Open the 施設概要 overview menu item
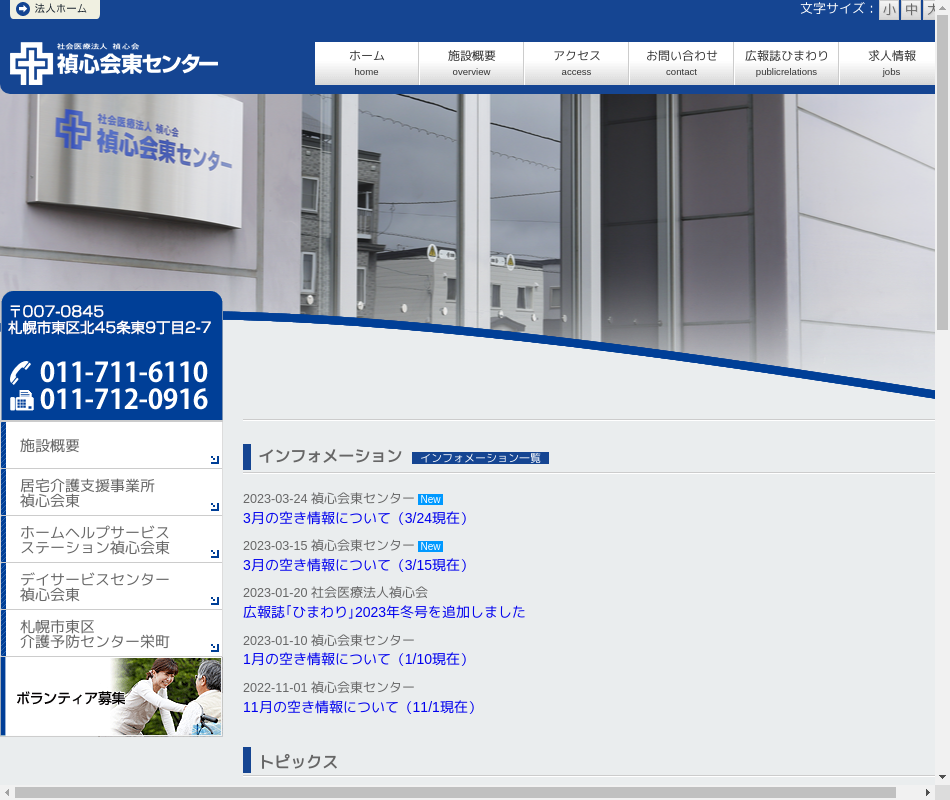This screenshot has width=950, height=800. [471, 63]
